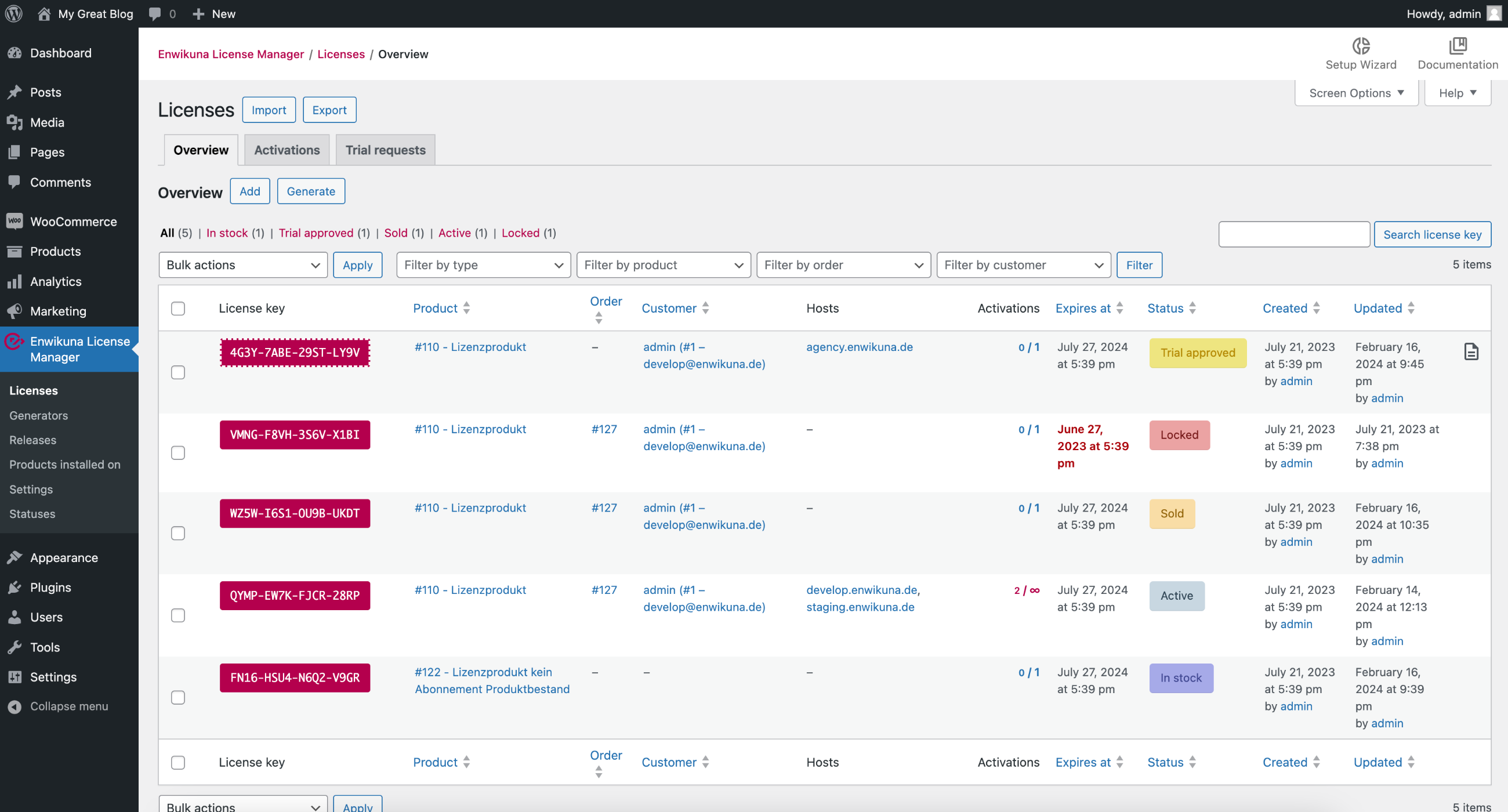Click the Export button

(329, 109)
